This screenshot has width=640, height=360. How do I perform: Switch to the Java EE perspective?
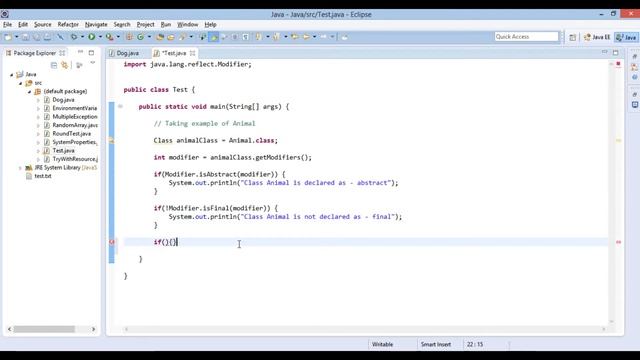(x=597, y=37)
